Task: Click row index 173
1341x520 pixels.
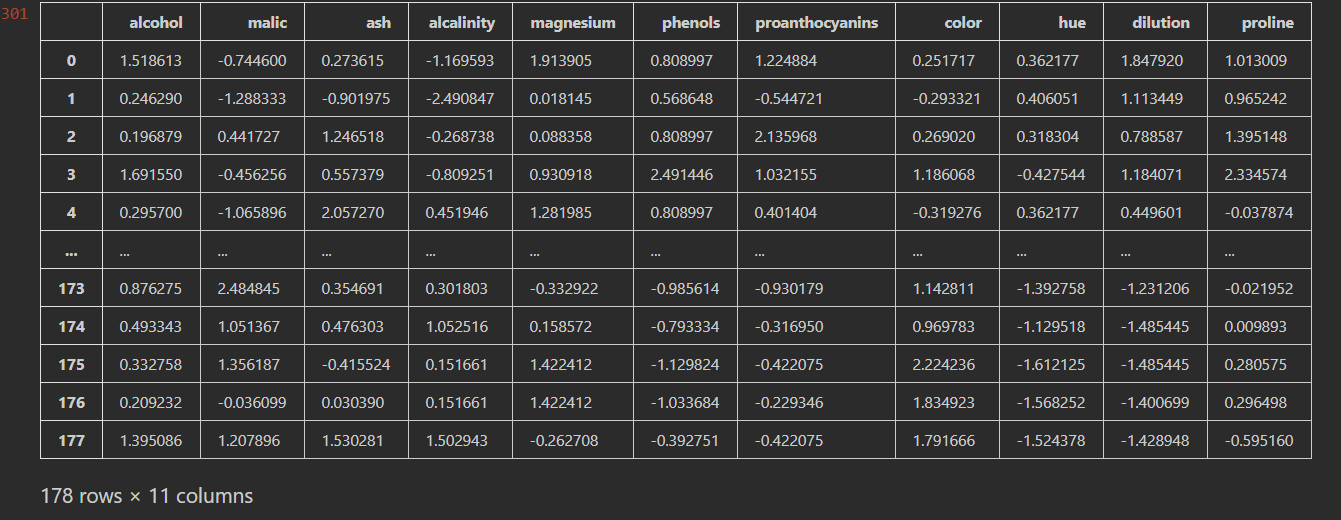Action: (71, 288)
